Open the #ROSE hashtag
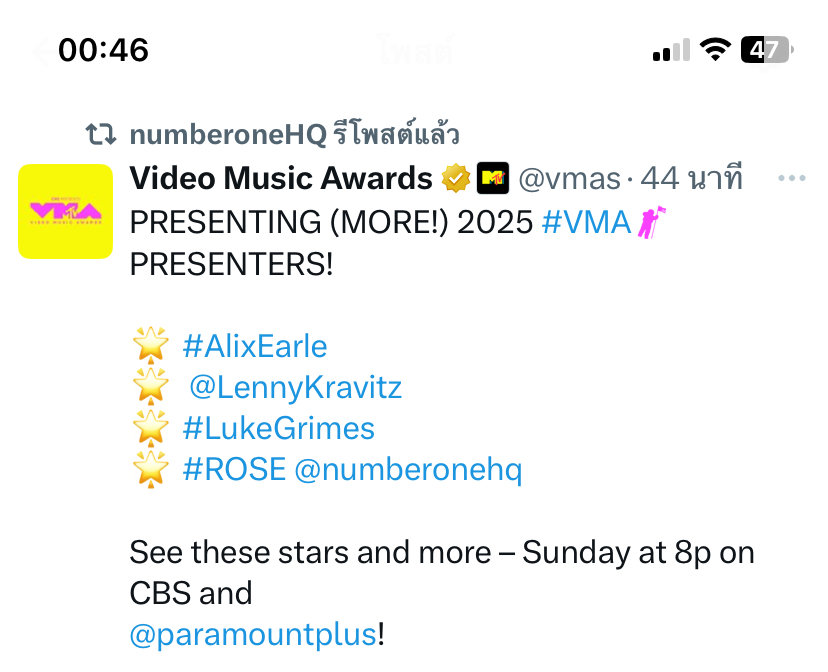 pos(234,469)
